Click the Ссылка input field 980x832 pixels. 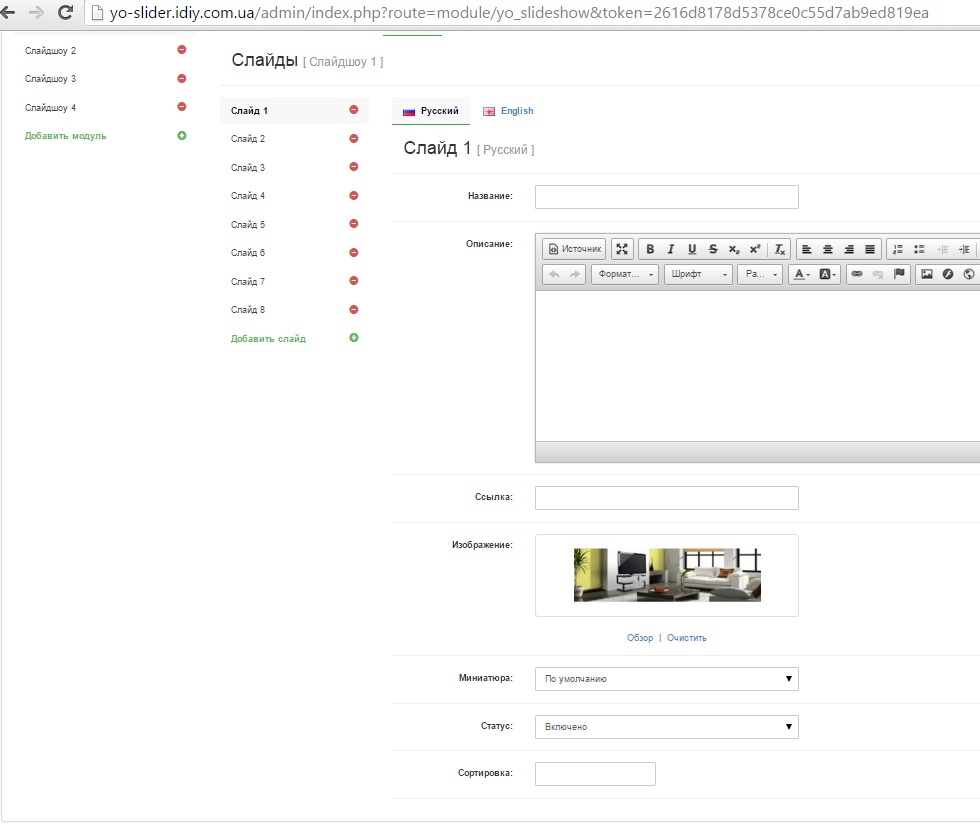click(667, 498)
